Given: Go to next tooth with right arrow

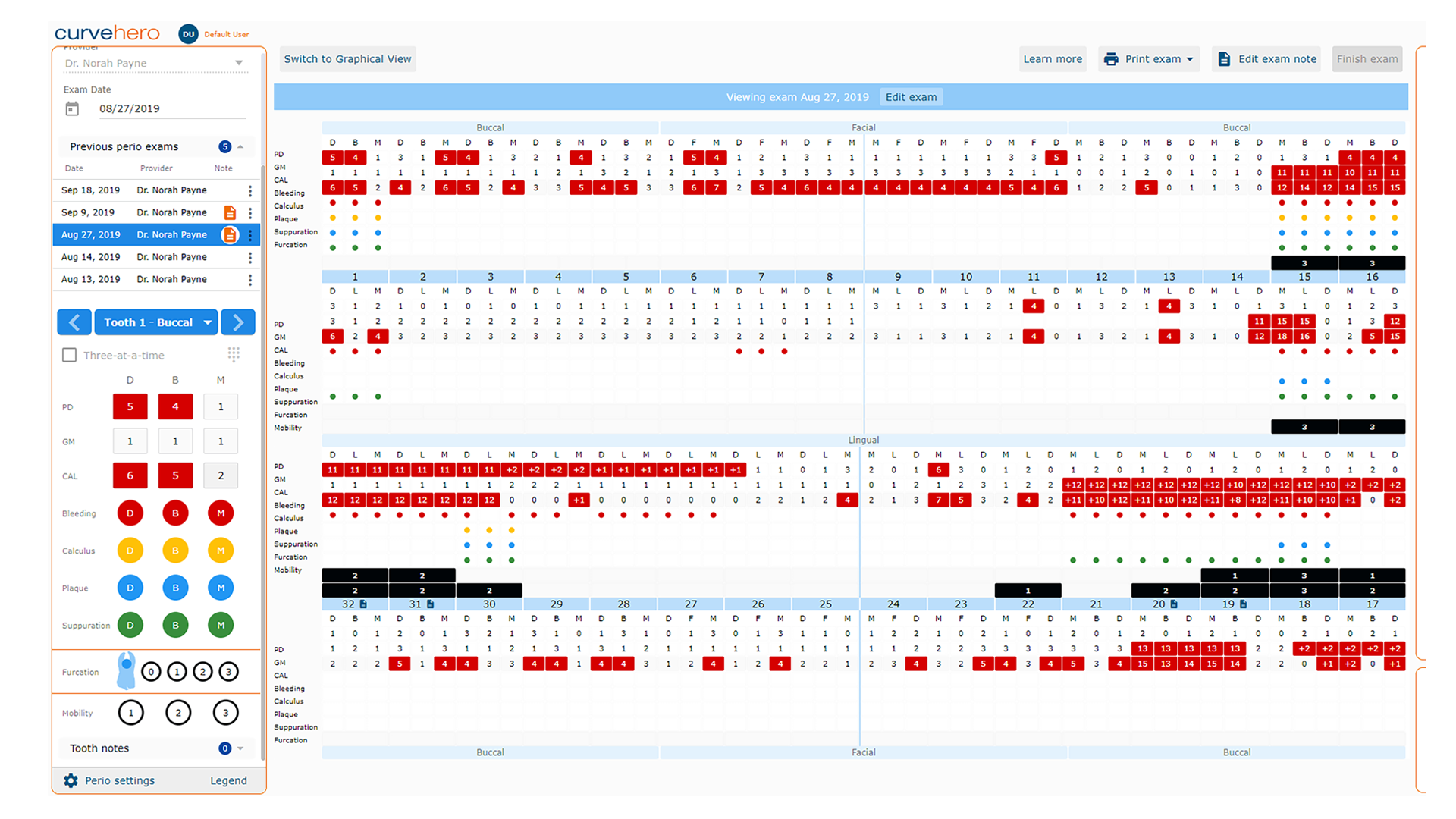Looking at the screenshot, I should click(238, 322).
